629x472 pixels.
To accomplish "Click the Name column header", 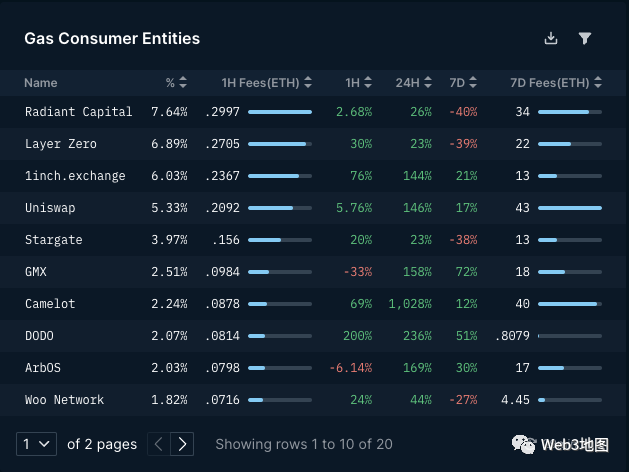I will coord(41,83).
